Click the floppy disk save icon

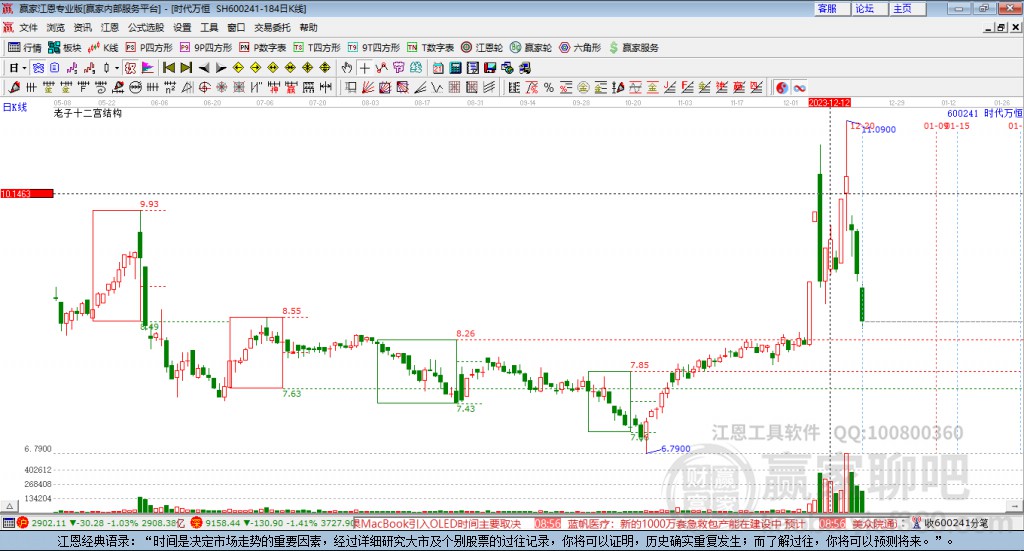point(490,68)
